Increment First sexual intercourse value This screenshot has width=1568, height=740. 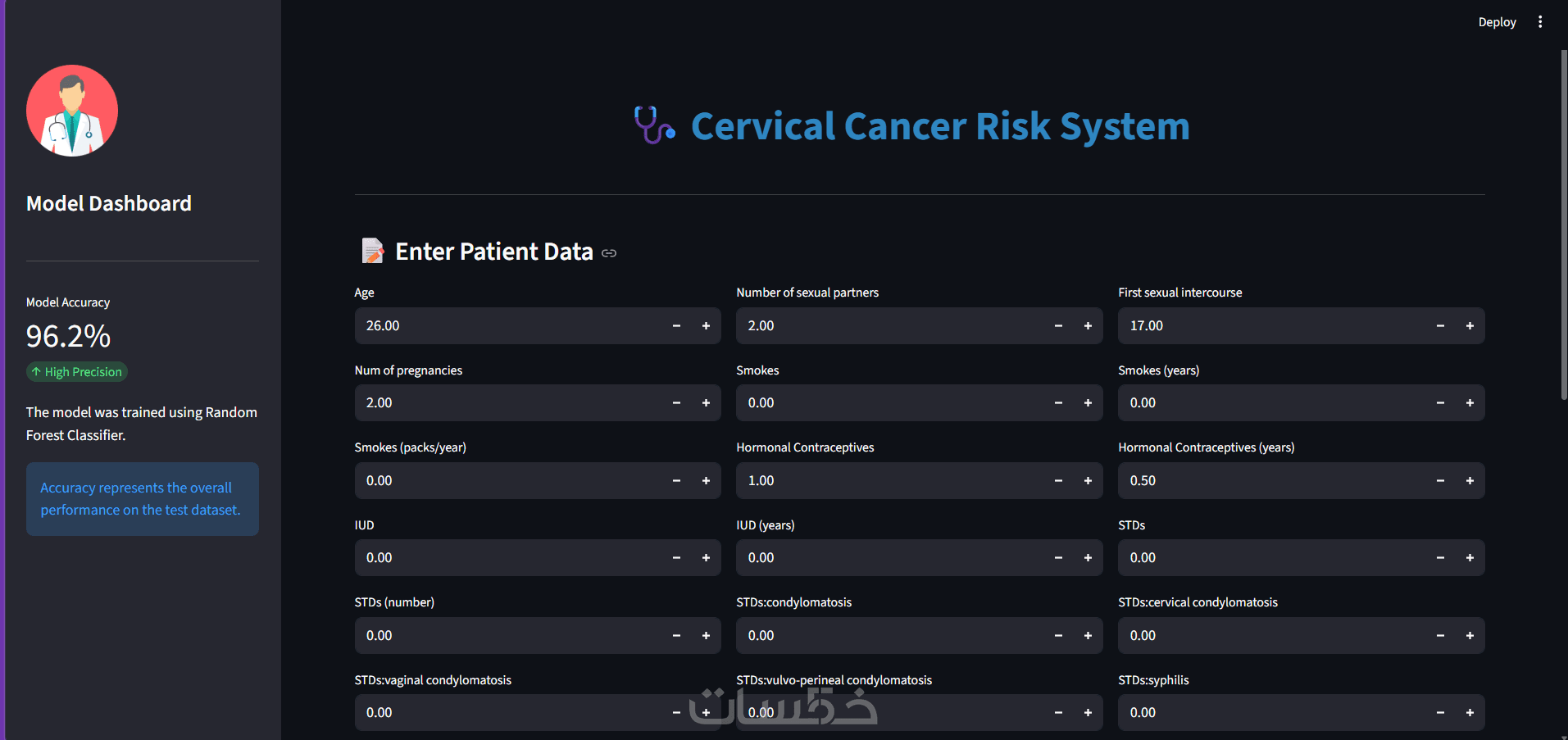click(1470, 326)
